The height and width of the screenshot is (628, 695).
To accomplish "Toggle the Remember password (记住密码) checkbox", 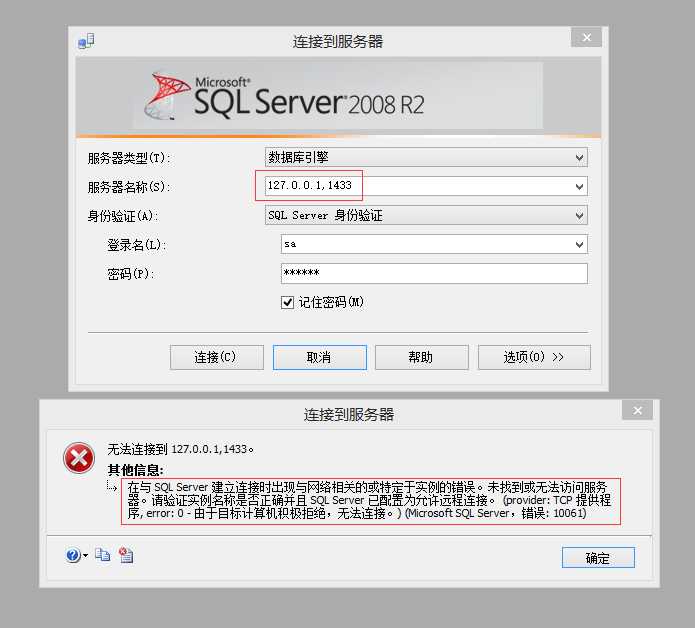I will [x=287, y=302].
